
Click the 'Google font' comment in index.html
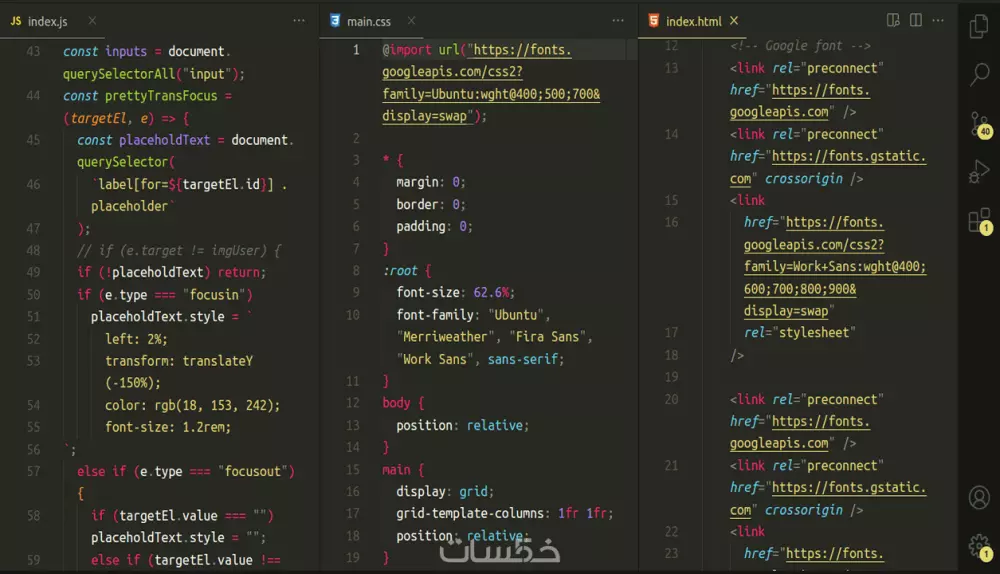pyautogui.click(x=800, y=45)
